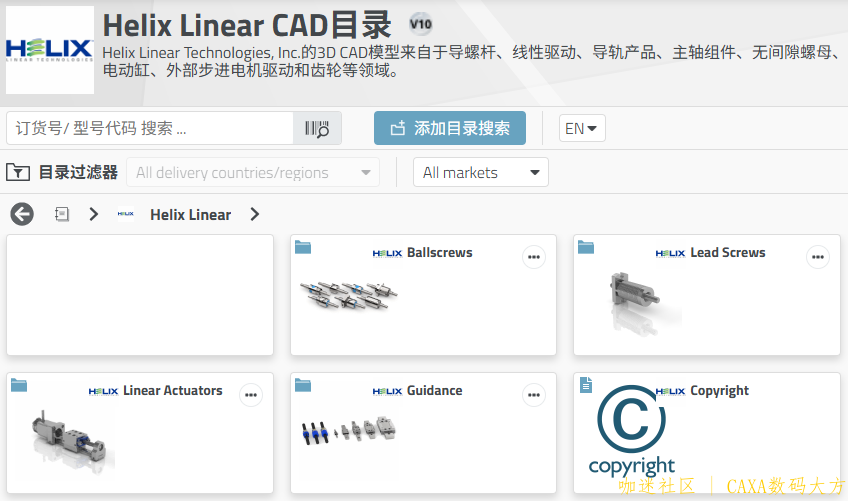The width and height of the screenshot is (848, 501).
Task: Click the Helix Linear CAD page title
Action: pos(247,25)
